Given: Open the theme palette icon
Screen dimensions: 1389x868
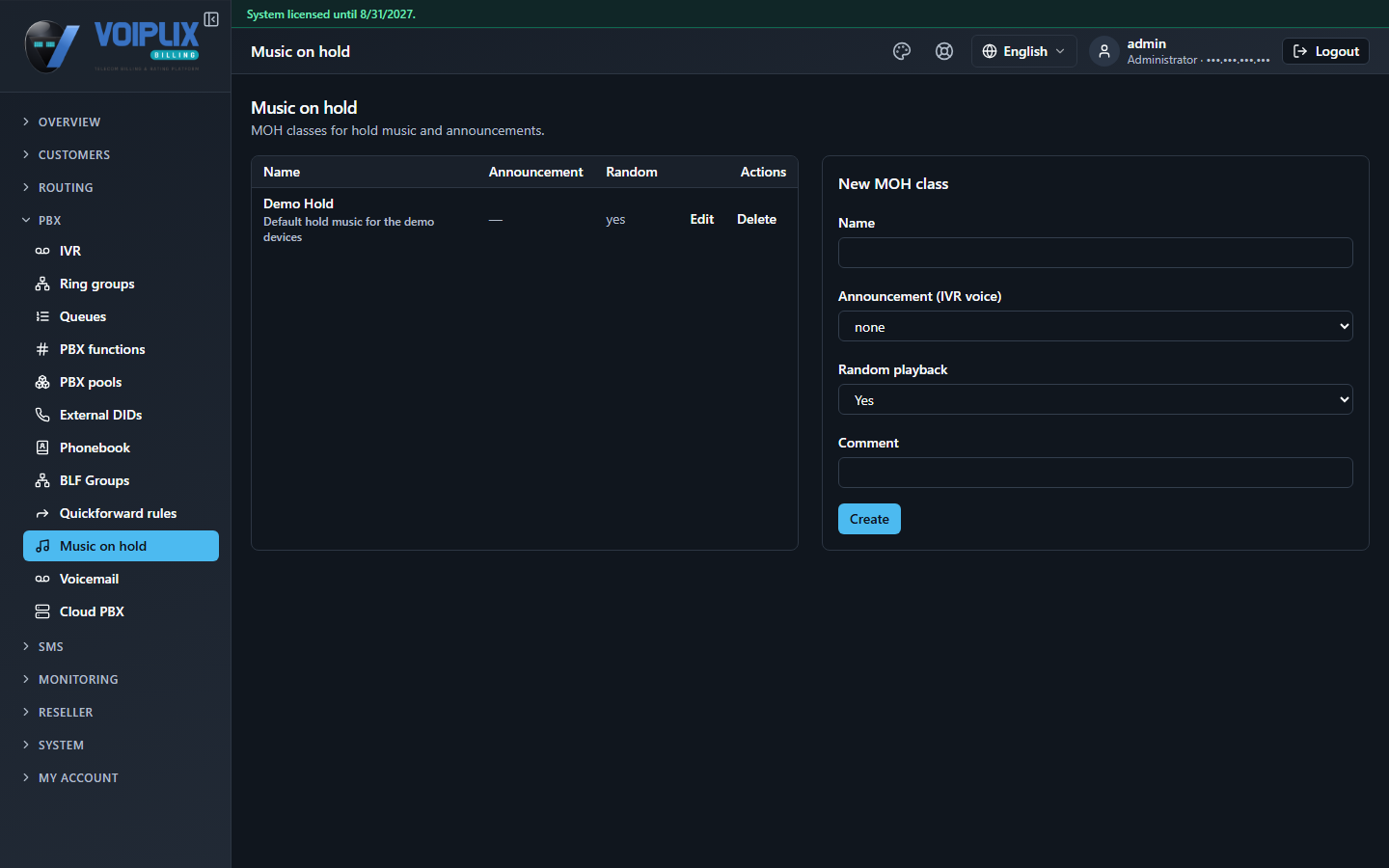Looking at the screenshot, I should point(902,51).
